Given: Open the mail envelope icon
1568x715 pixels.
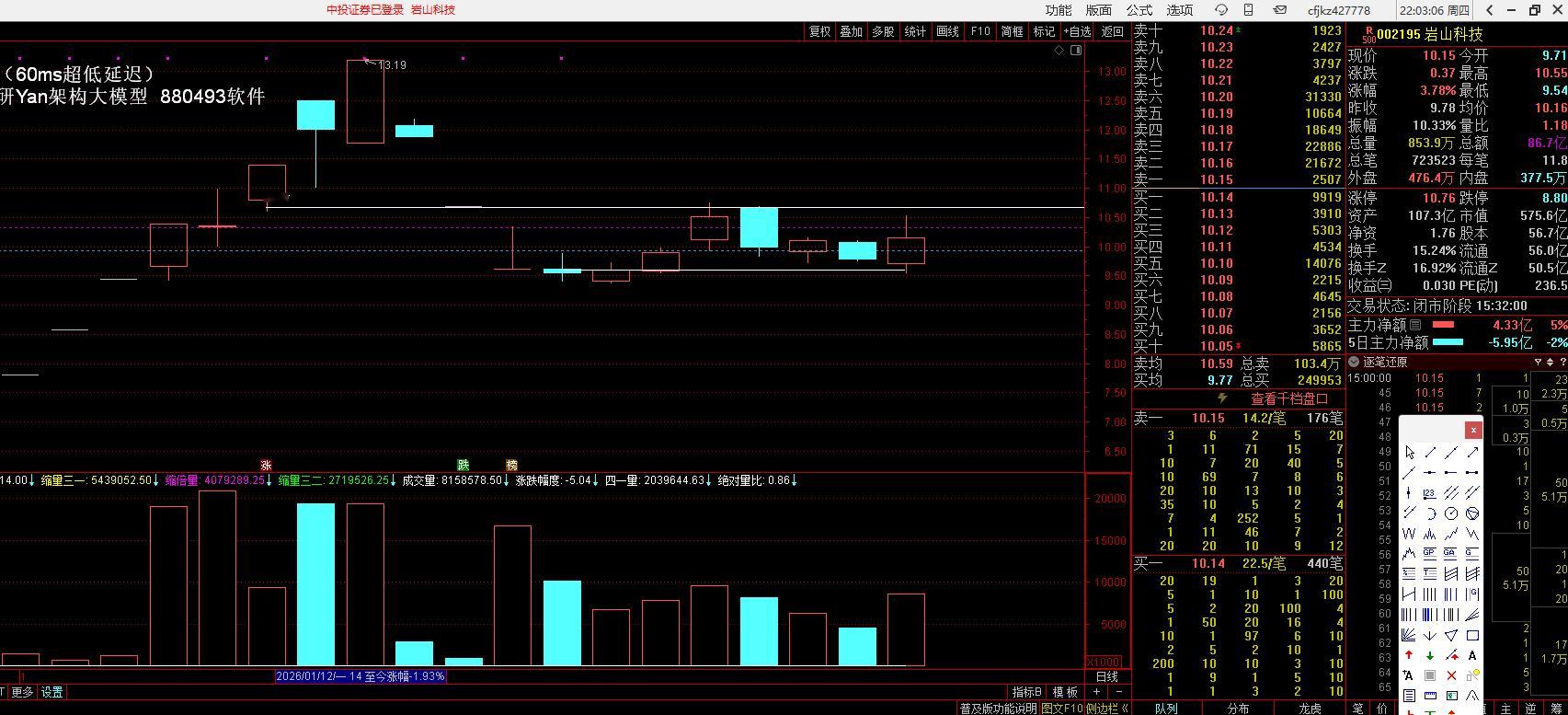Looking at the screenshot, I should tap(1279, 10).
